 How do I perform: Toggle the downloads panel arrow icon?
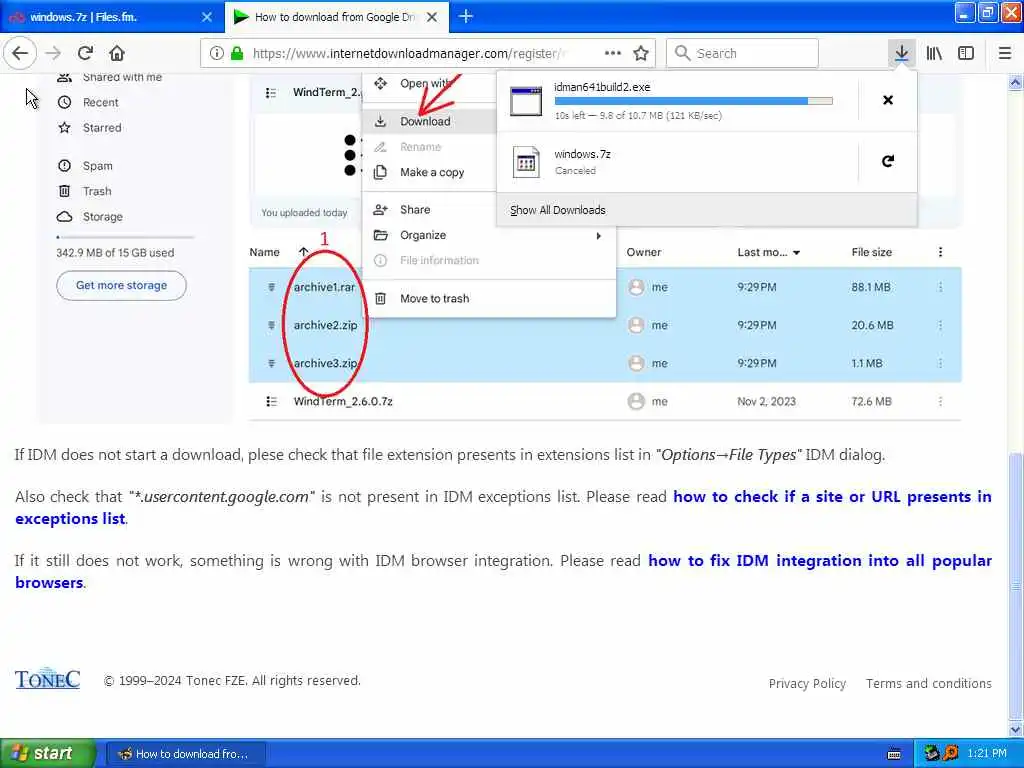click(x=901, y=53)
